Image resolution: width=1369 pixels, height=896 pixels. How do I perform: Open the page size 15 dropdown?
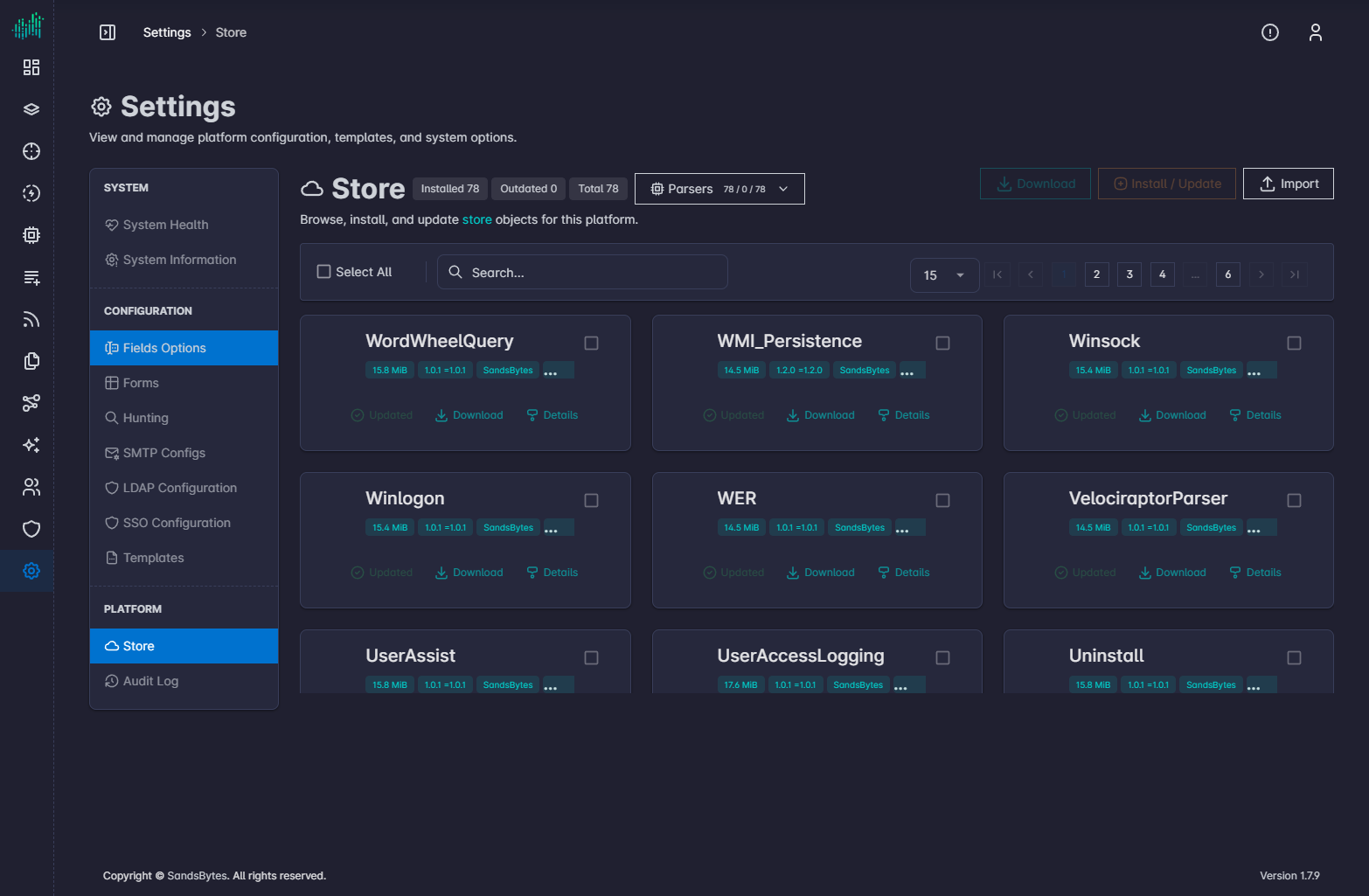[944, 275]
